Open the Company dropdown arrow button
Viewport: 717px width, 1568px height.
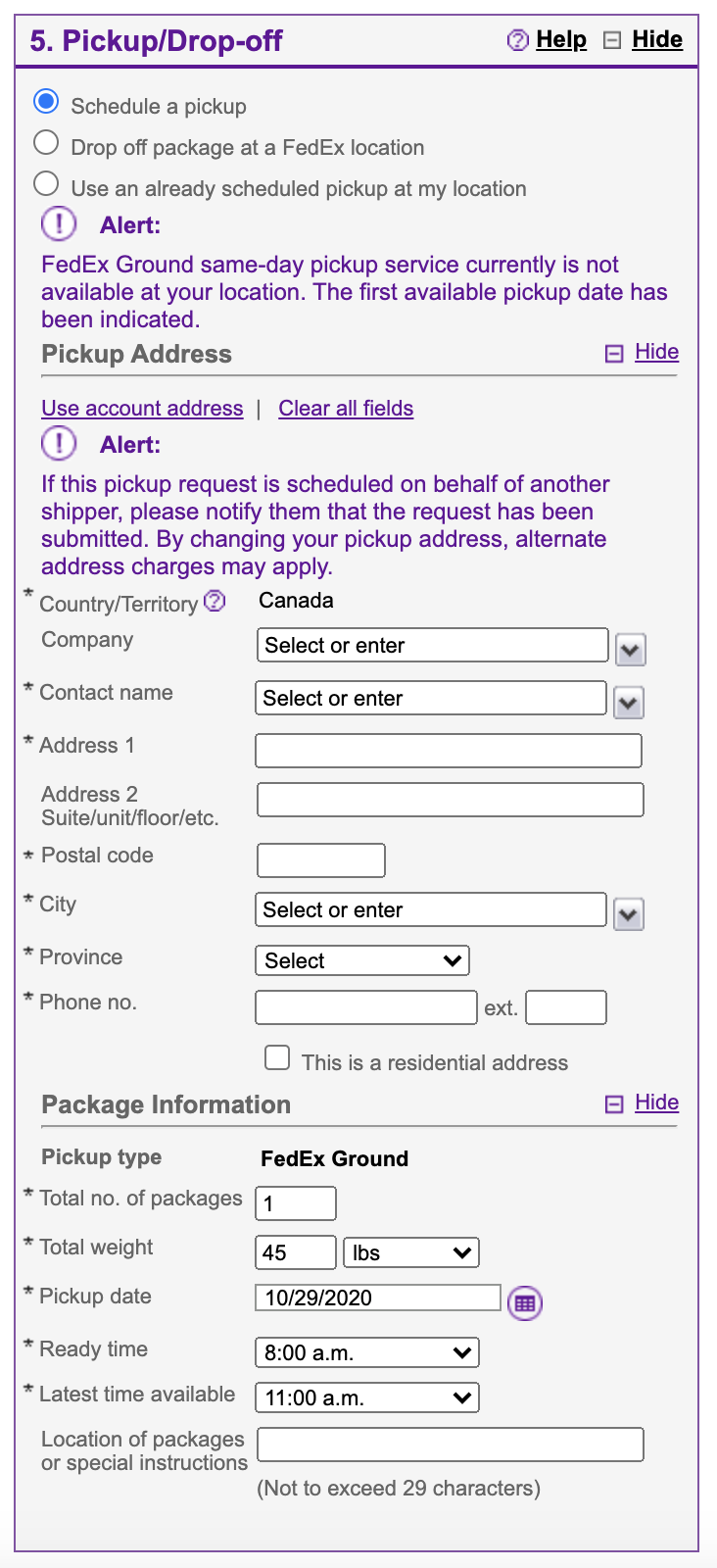[630, 649]
